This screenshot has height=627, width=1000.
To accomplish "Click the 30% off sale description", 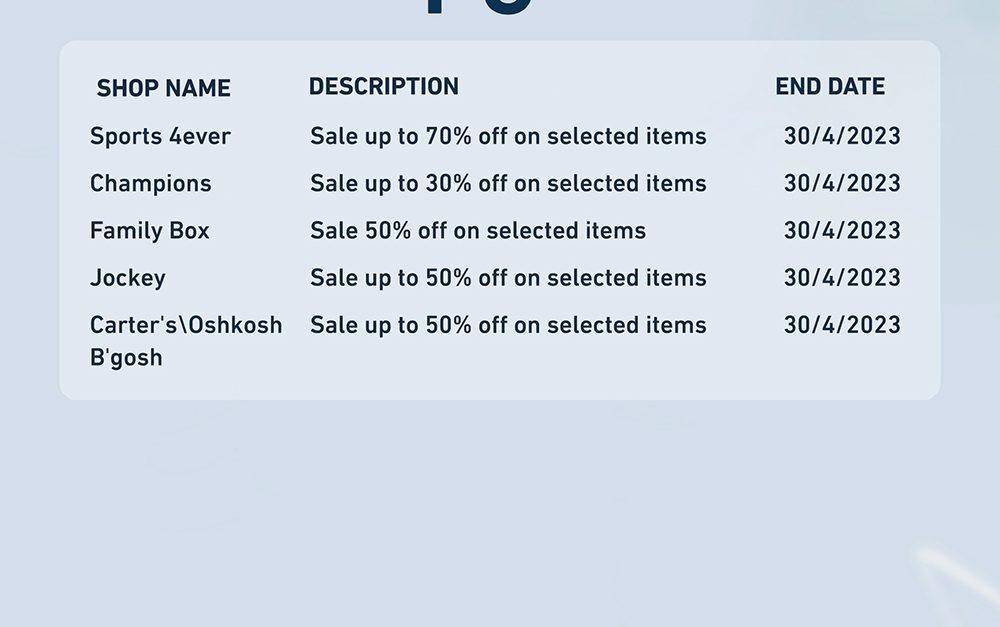I will click(508, 183).
